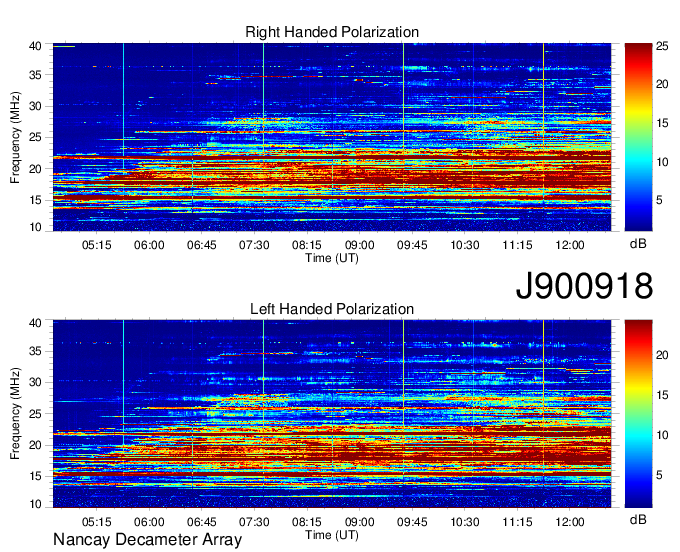Viewport: 680px width, 552px height.
Task: Click the 40 MHz tick on upper plot
Action: pyautogui.click(x=36, y=46)
